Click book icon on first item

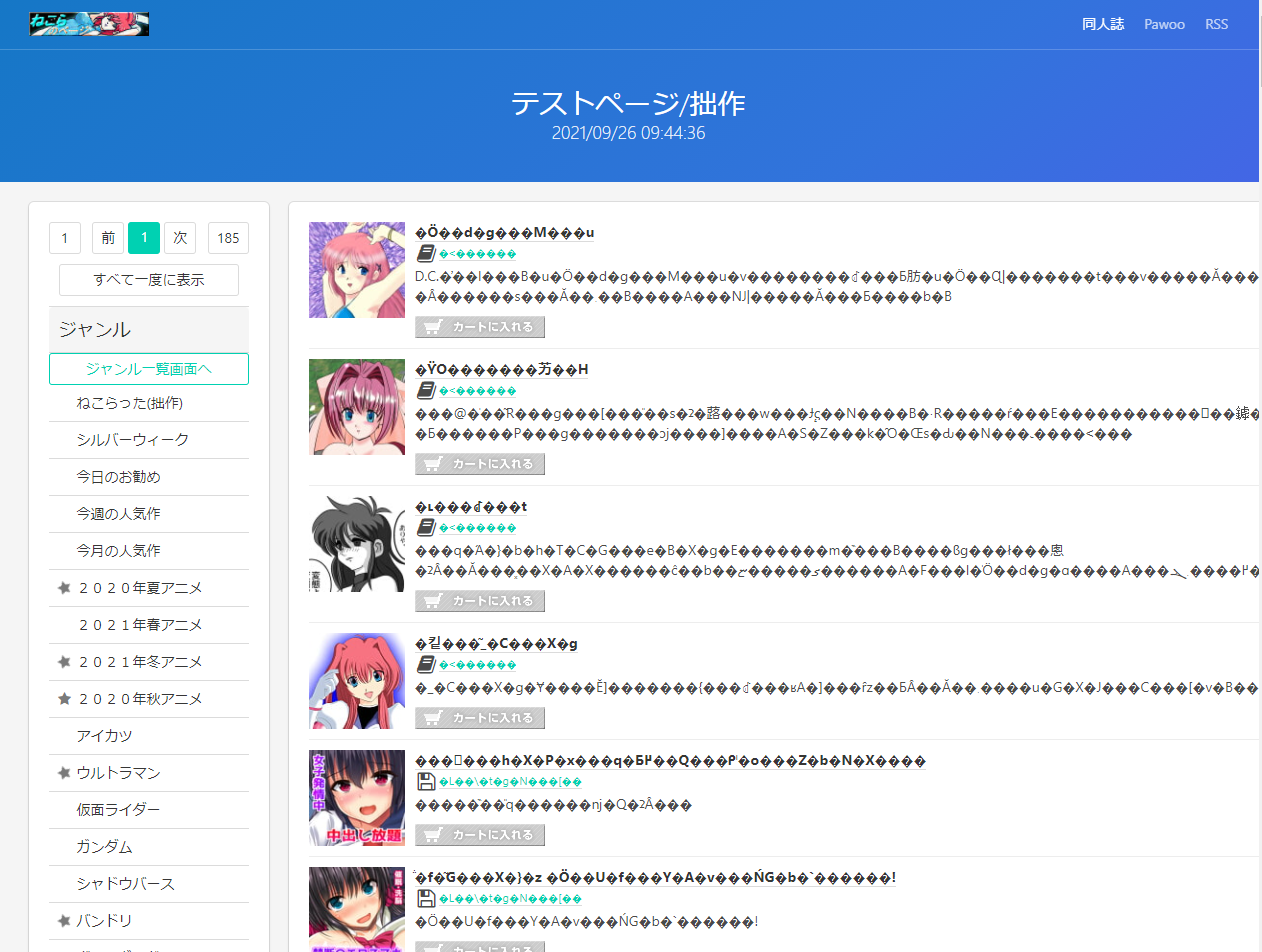coord(425,254)
